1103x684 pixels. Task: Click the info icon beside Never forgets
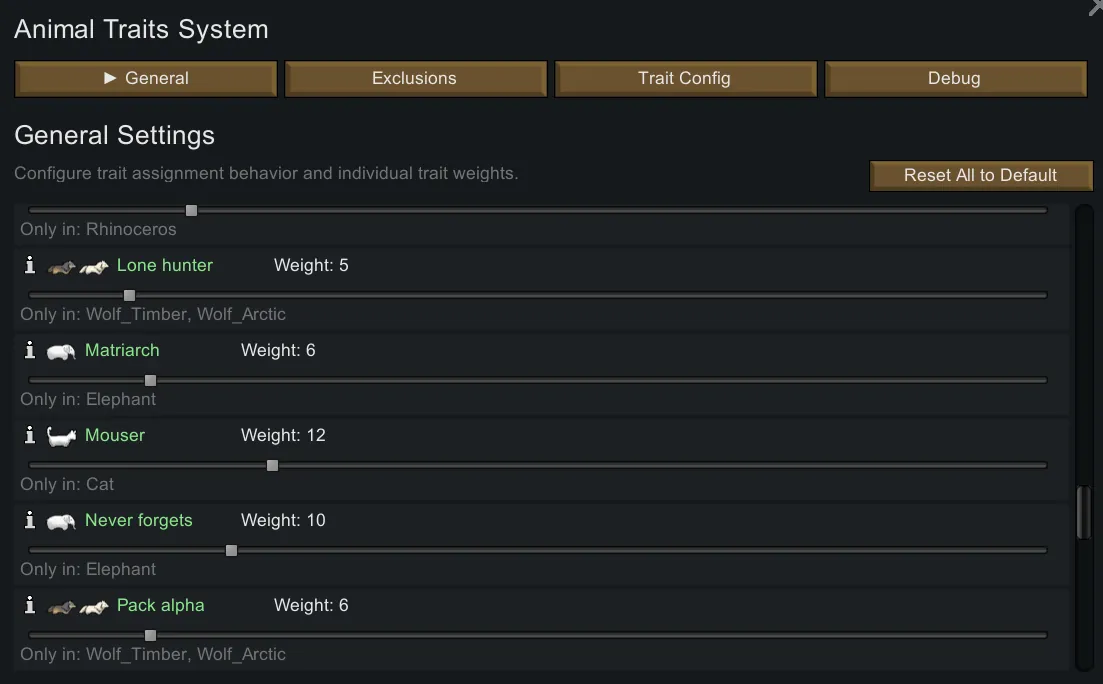coord(30,520)
